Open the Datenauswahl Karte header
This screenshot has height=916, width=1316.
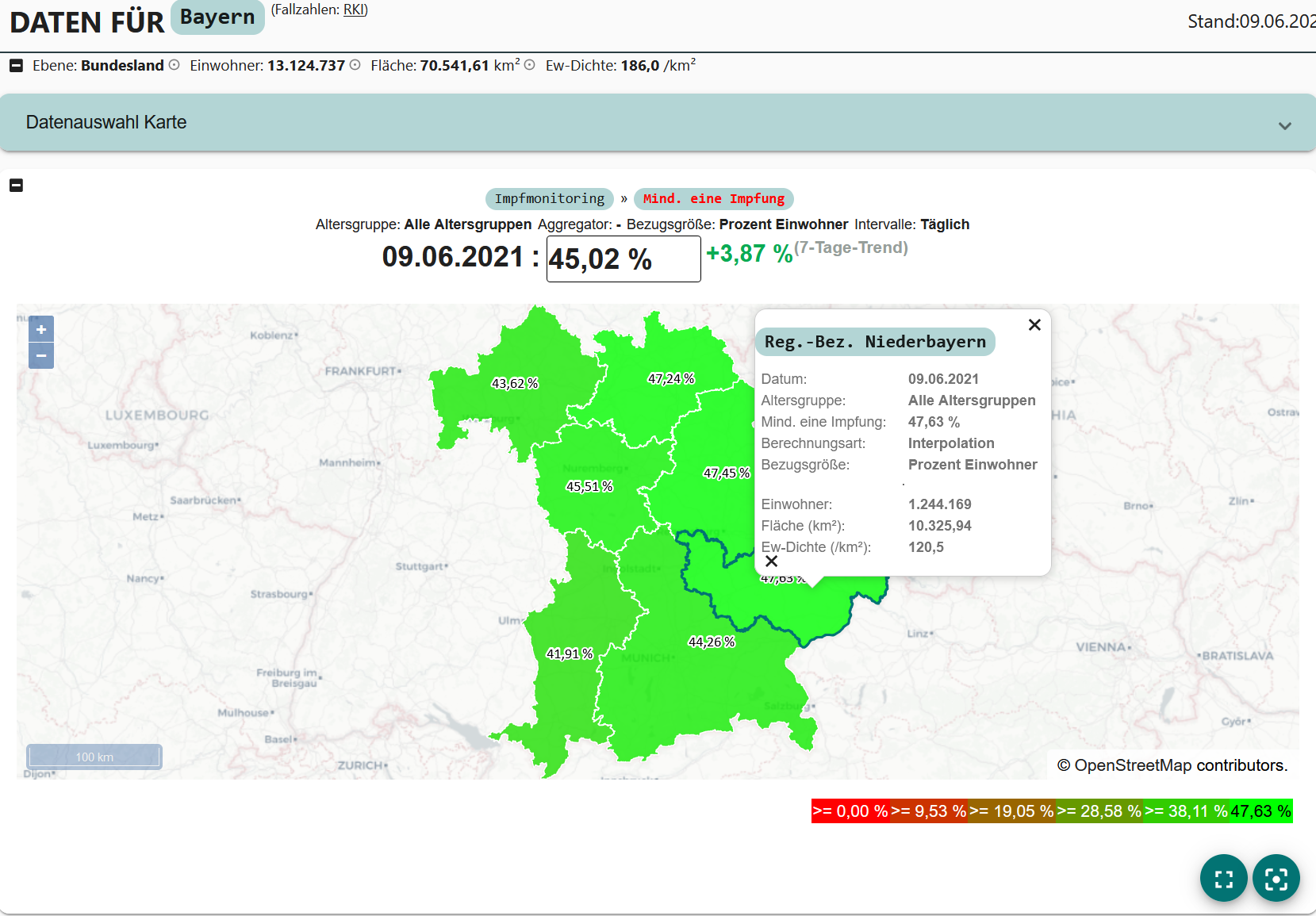[658, 122]
